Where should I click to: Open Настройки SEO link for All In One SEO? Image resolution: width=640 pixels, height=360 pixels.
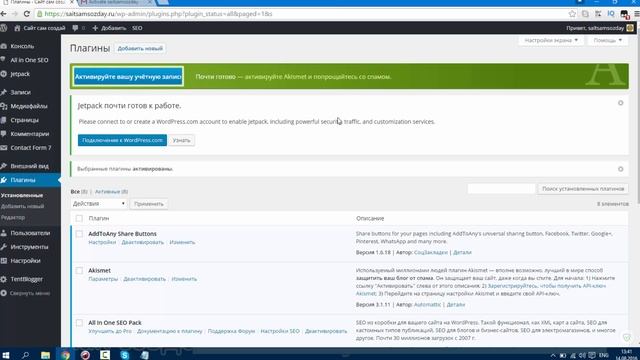click(280, 331)
